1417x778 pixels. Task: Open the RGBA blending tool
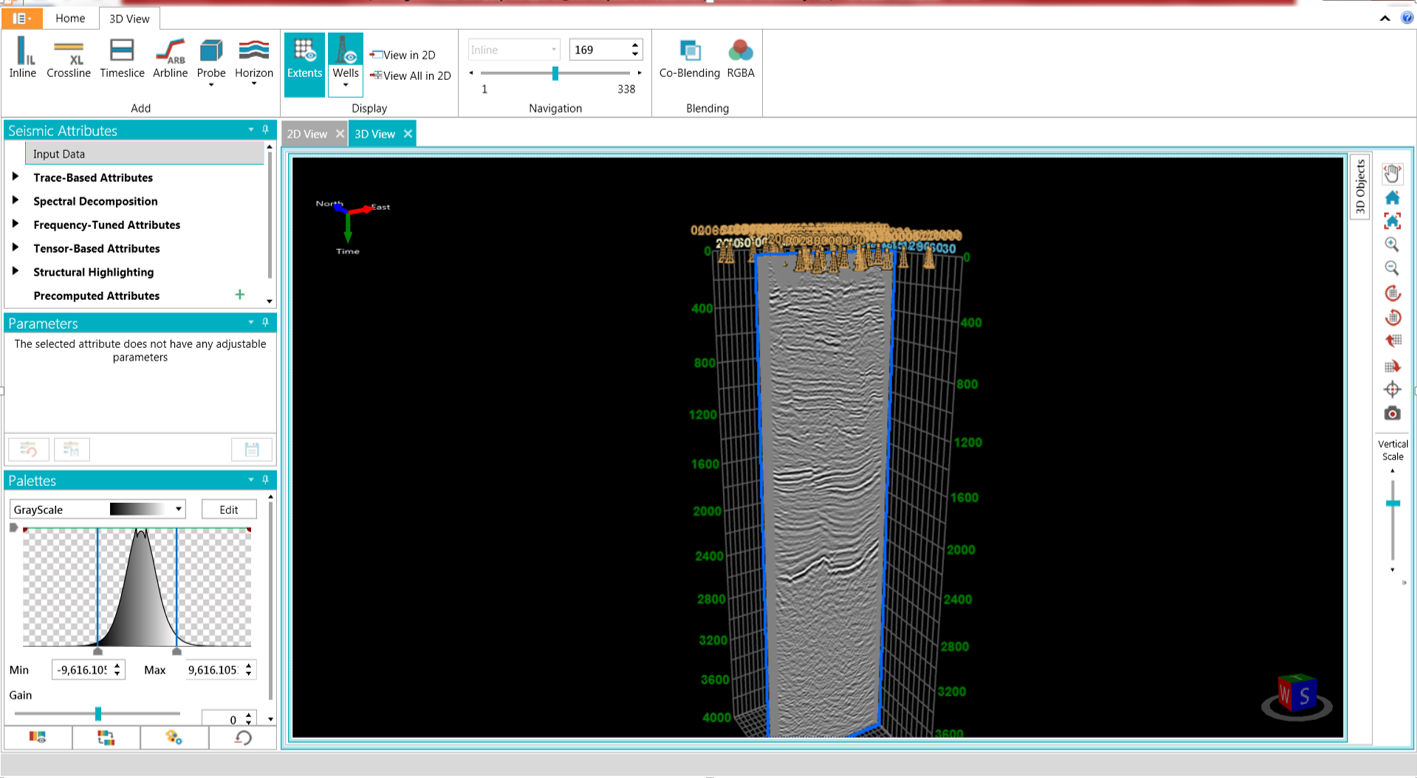[x=740, y=58]
